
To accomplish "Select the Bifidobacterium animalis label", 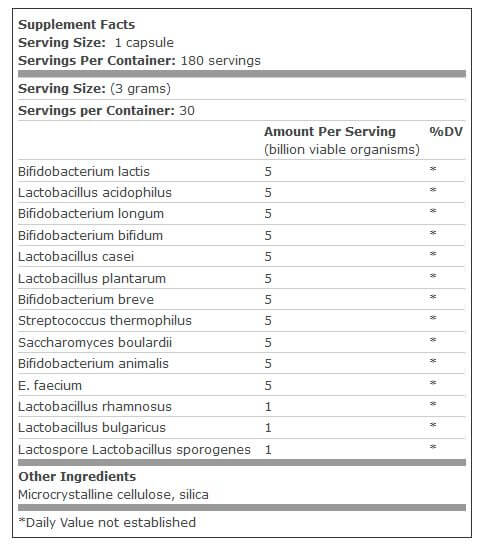I will 93,364.
